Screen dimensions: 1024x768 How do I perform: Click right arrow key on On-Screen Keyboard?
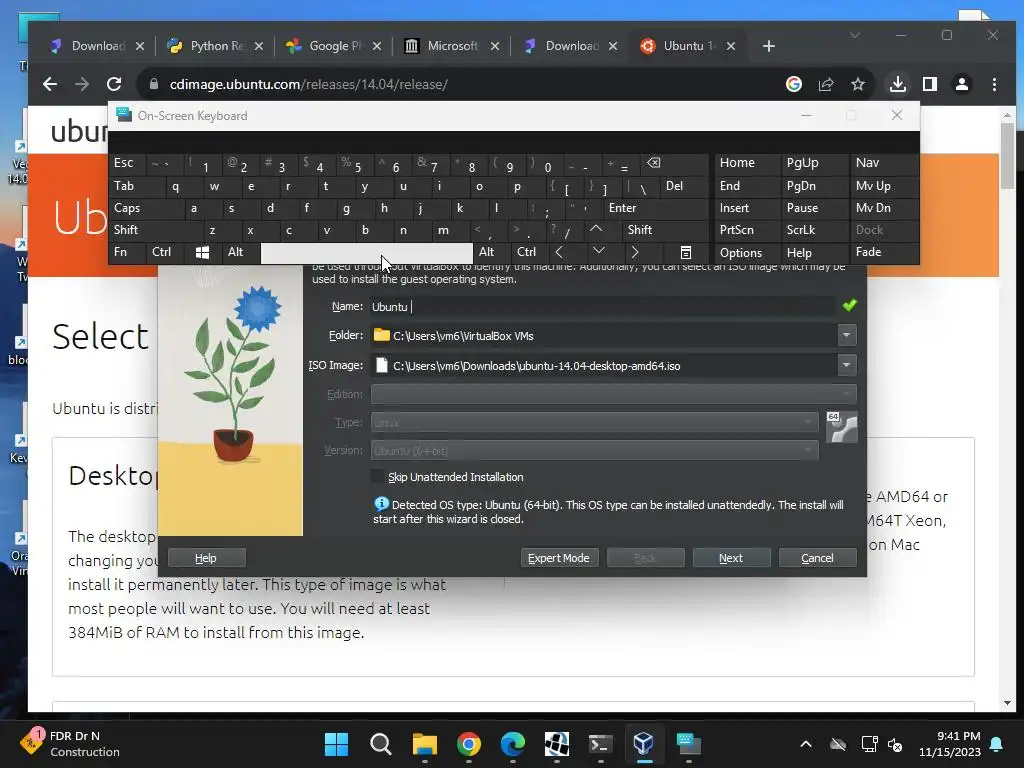pos(635,252)
